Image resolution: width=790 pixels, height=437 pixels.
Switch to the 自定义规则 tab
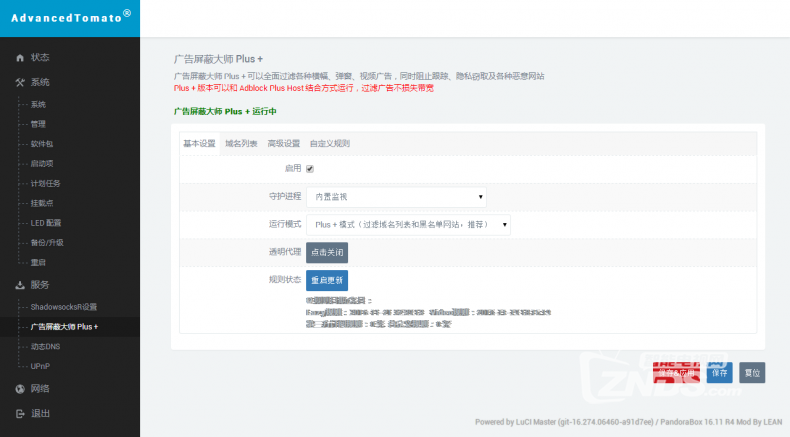tap(330, 144)
